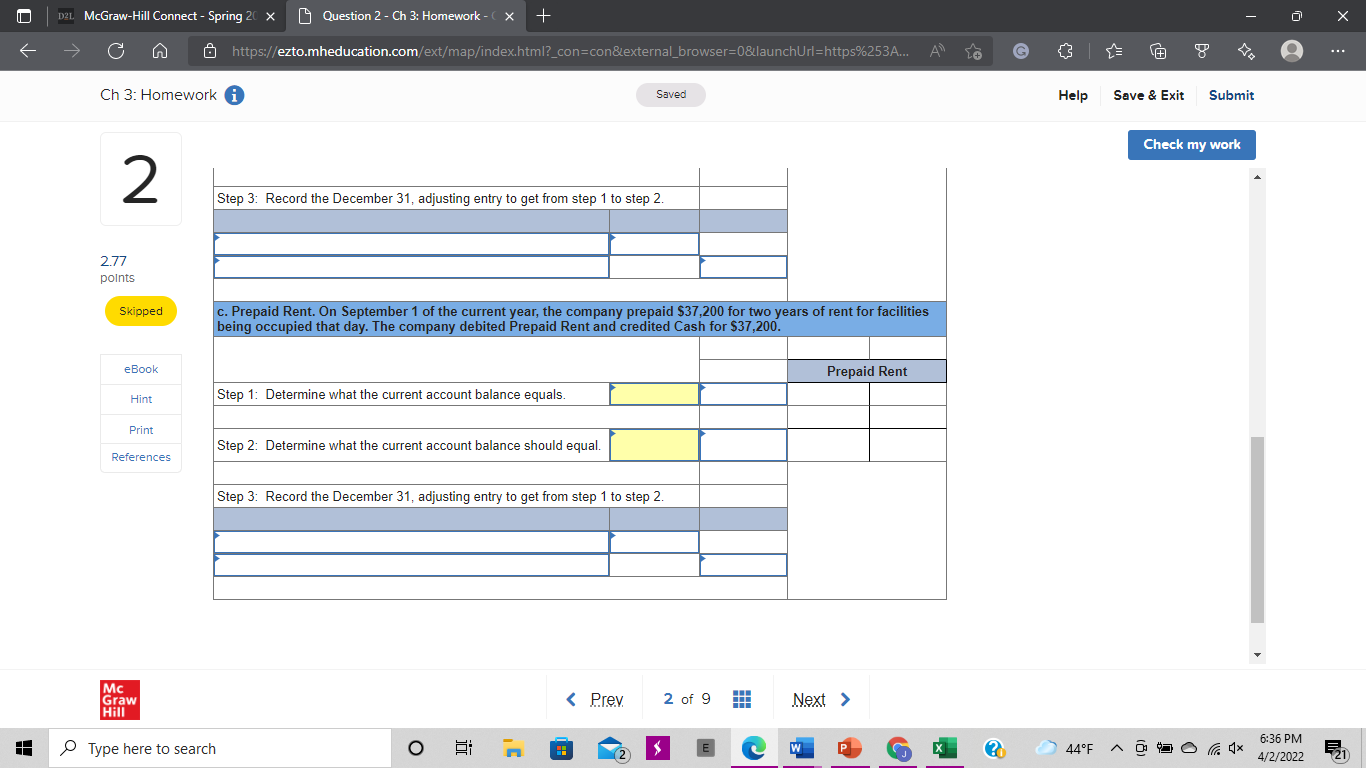This screenshot has height=768, width=1366.
Task: Open the Extensions puzzle icon
Action: click(x=1063, y=51)
